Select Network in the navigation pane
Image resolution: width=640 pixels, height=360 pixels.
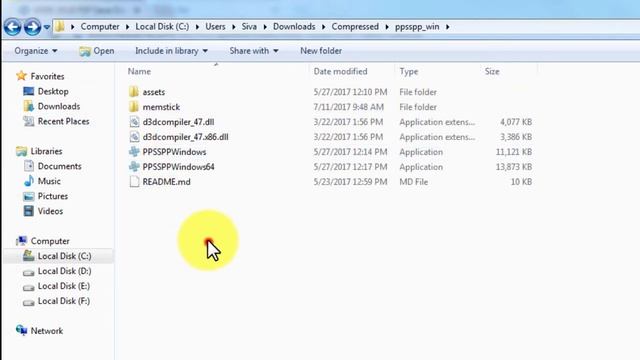47,331
